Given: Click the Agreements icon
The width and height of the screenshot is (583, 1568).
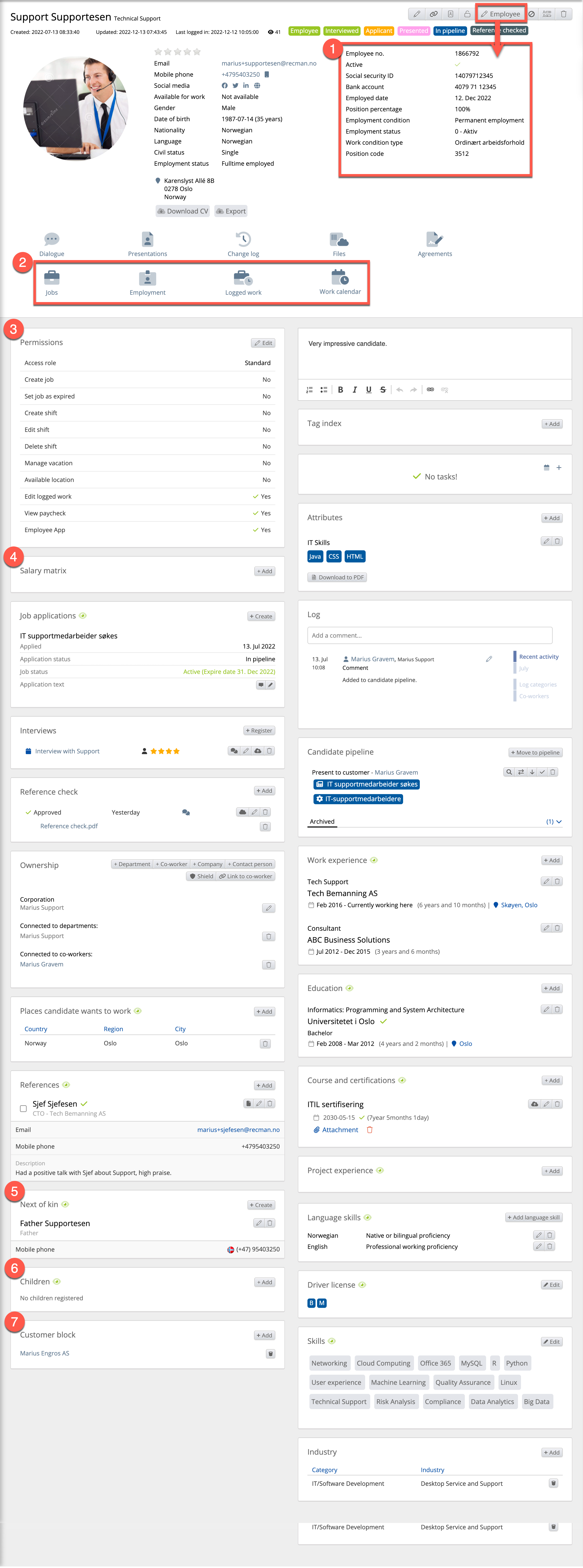Looking at the screenshot, I should tap(434, 239).
